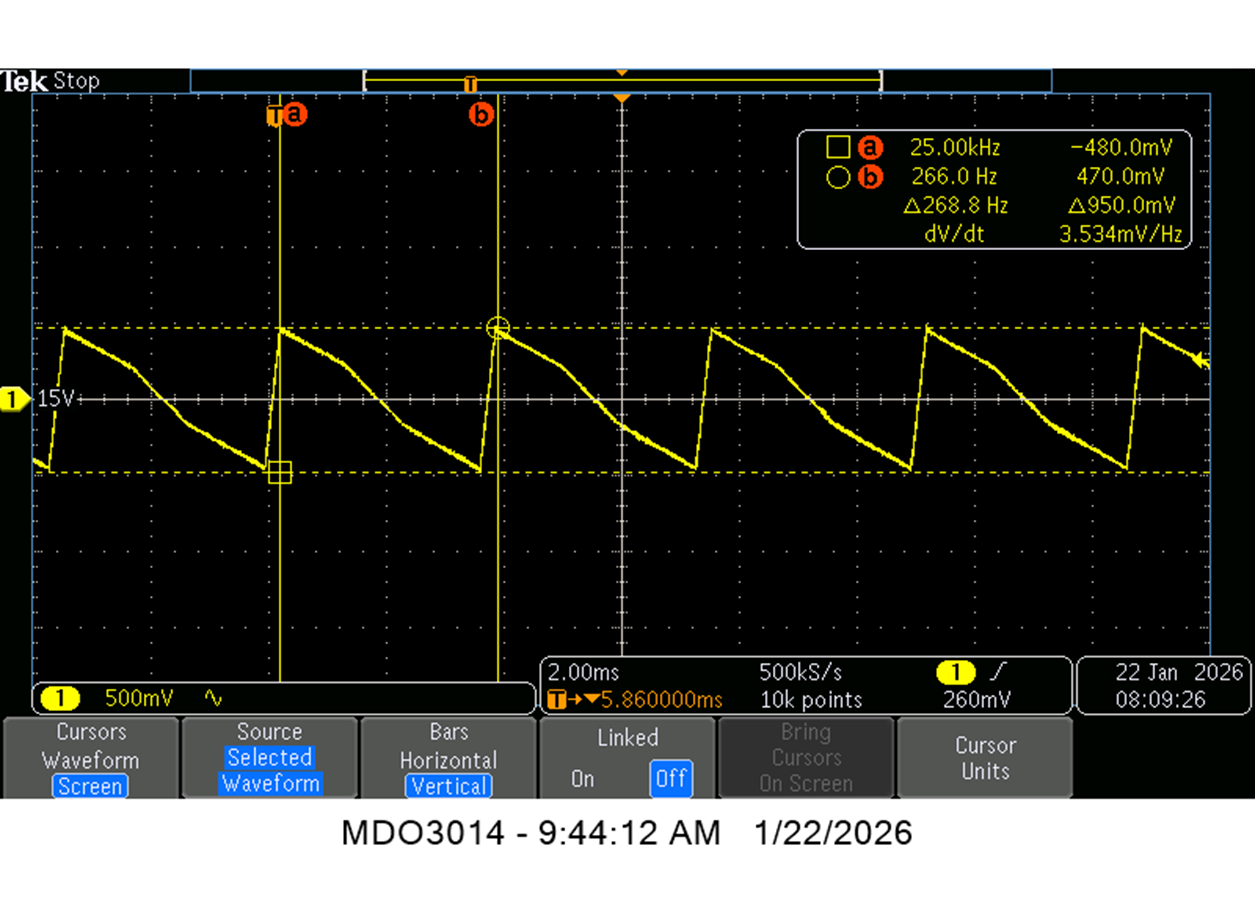Click the channel 1 badge in the scale readout

tap(61, 697)
